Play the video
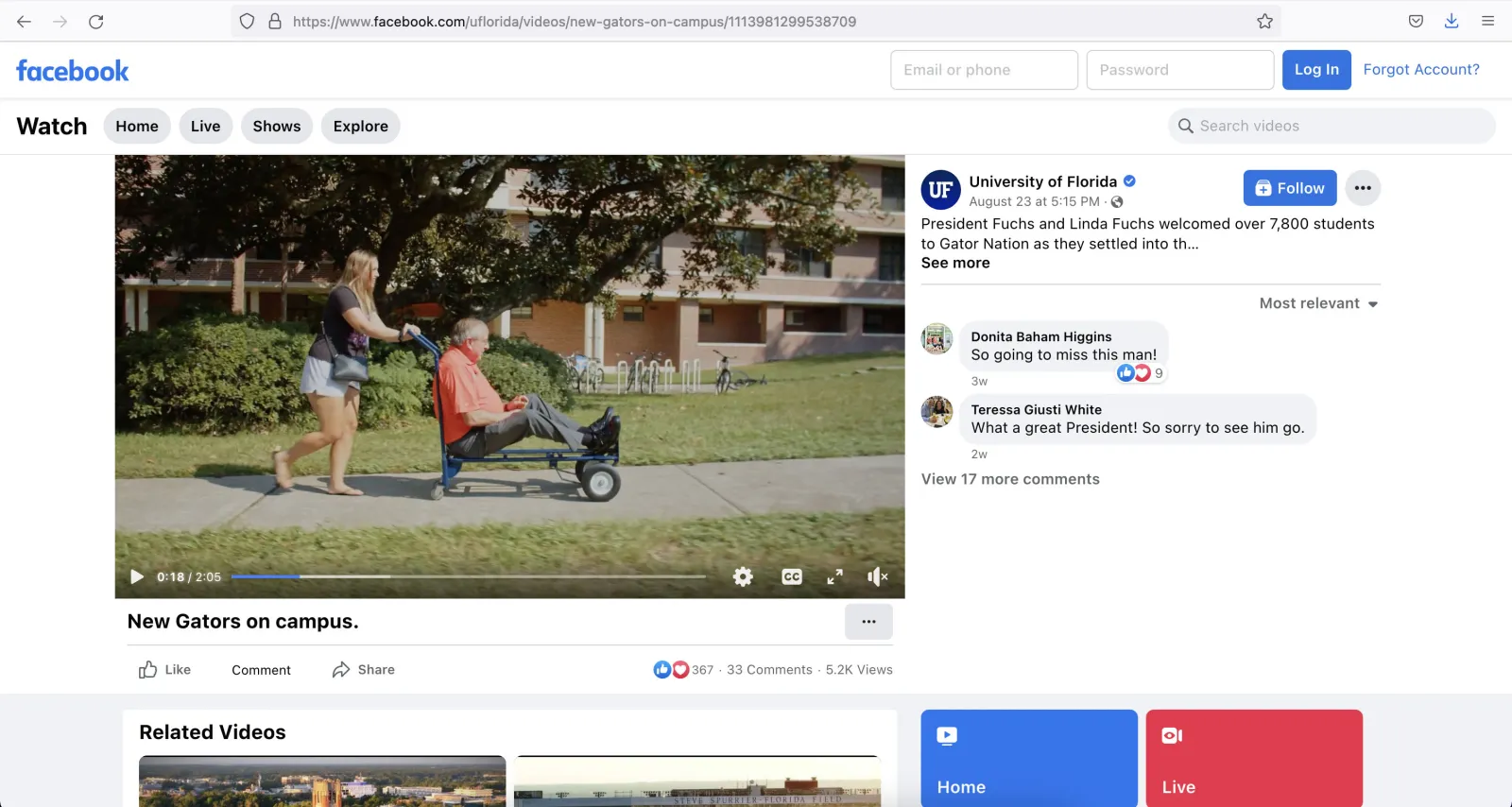The image size is (1512, 807). [137, 576]
